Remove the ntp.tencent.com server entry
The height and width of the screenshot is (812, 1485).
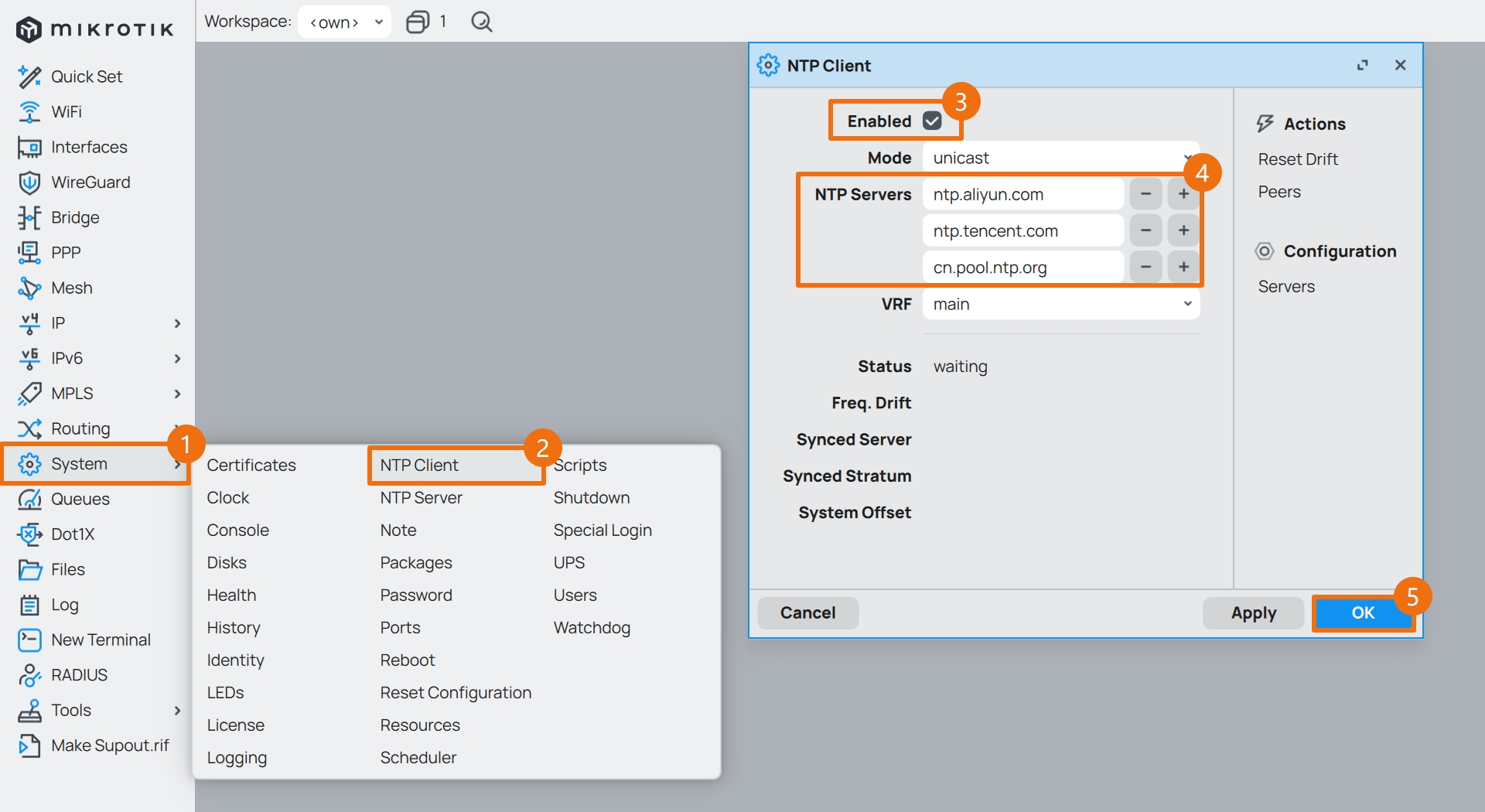(x=1145, y=230)
